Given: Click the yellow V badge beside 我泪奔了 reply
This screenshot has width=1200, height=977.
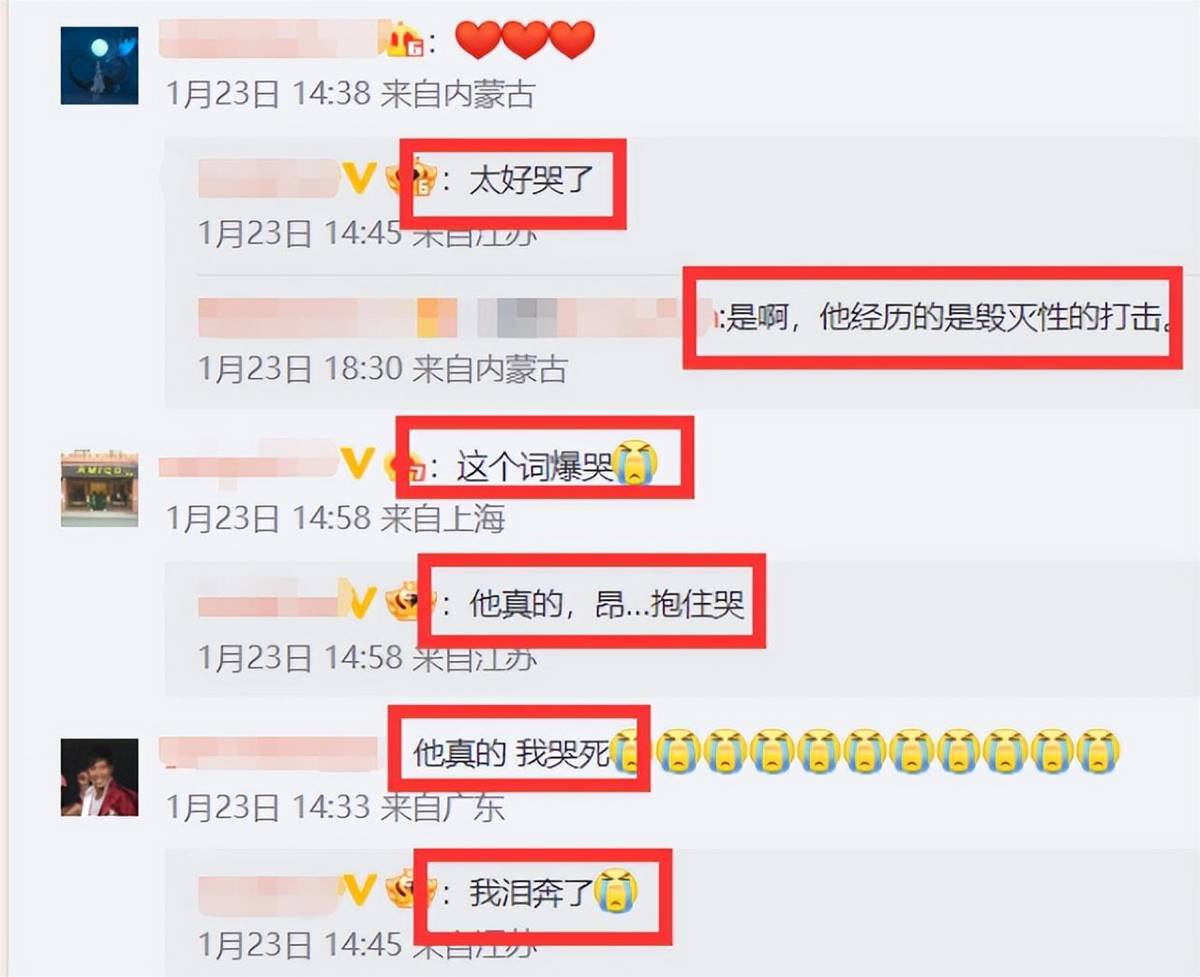Looking at the screenshot, I should (x=359, y=887).
